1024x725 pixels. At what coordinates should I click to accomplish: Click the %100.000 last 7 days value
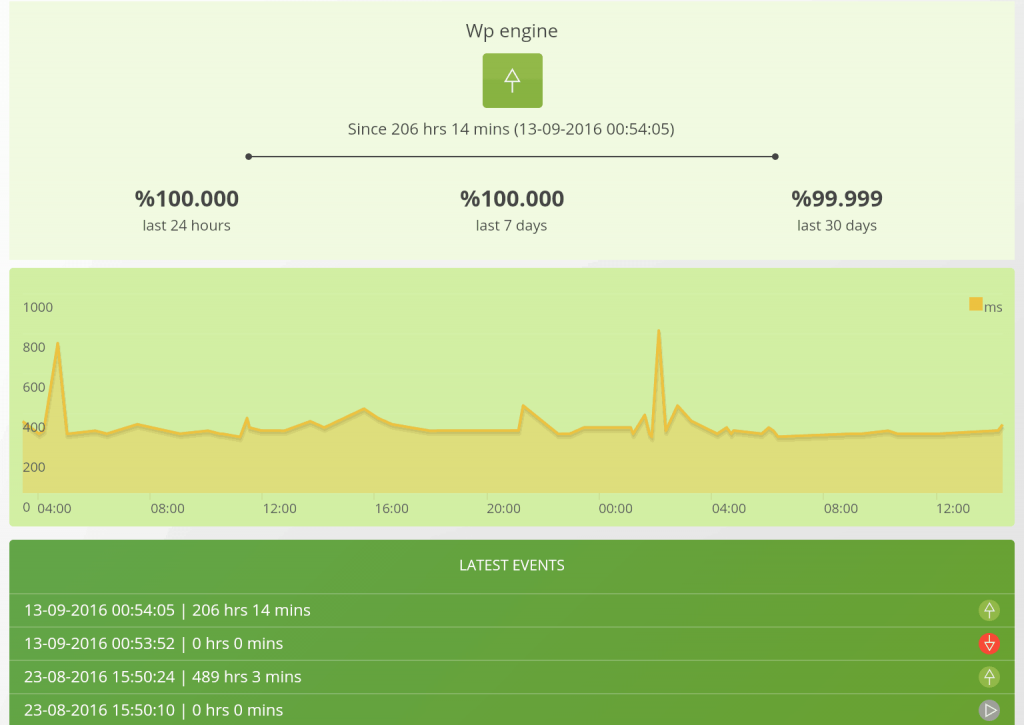[x=512, y=199]
